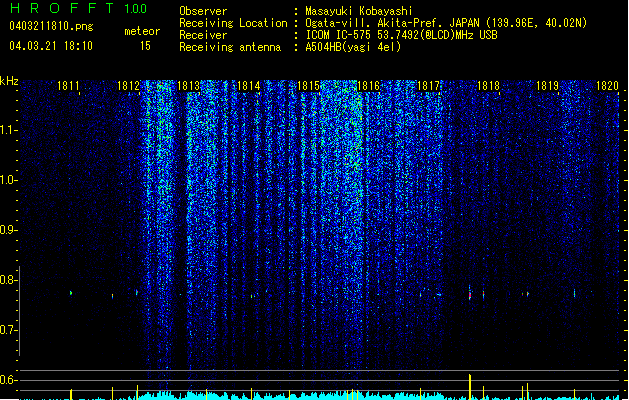Click the strongest red meteor echo before 1818
Screen dimensions: 629x400
pos(470,295)
